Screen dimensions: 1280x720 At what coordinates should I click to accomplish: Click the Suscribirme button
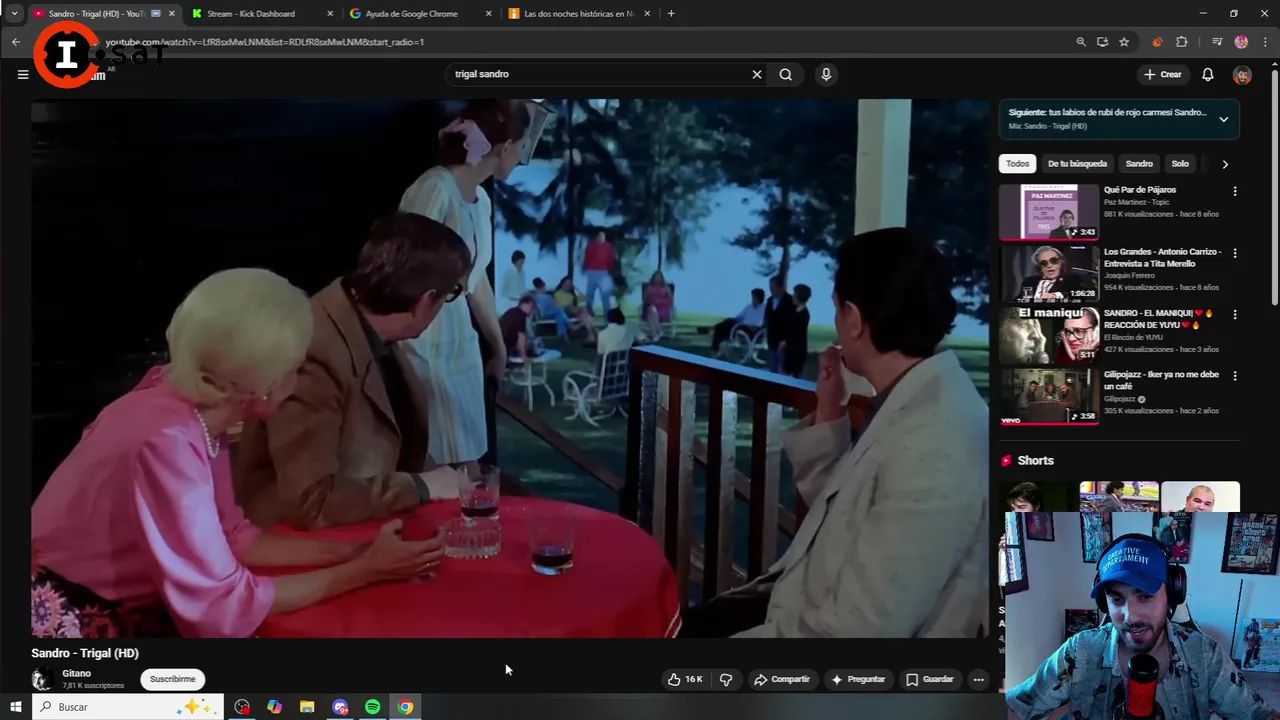click(x=172, y=679)
